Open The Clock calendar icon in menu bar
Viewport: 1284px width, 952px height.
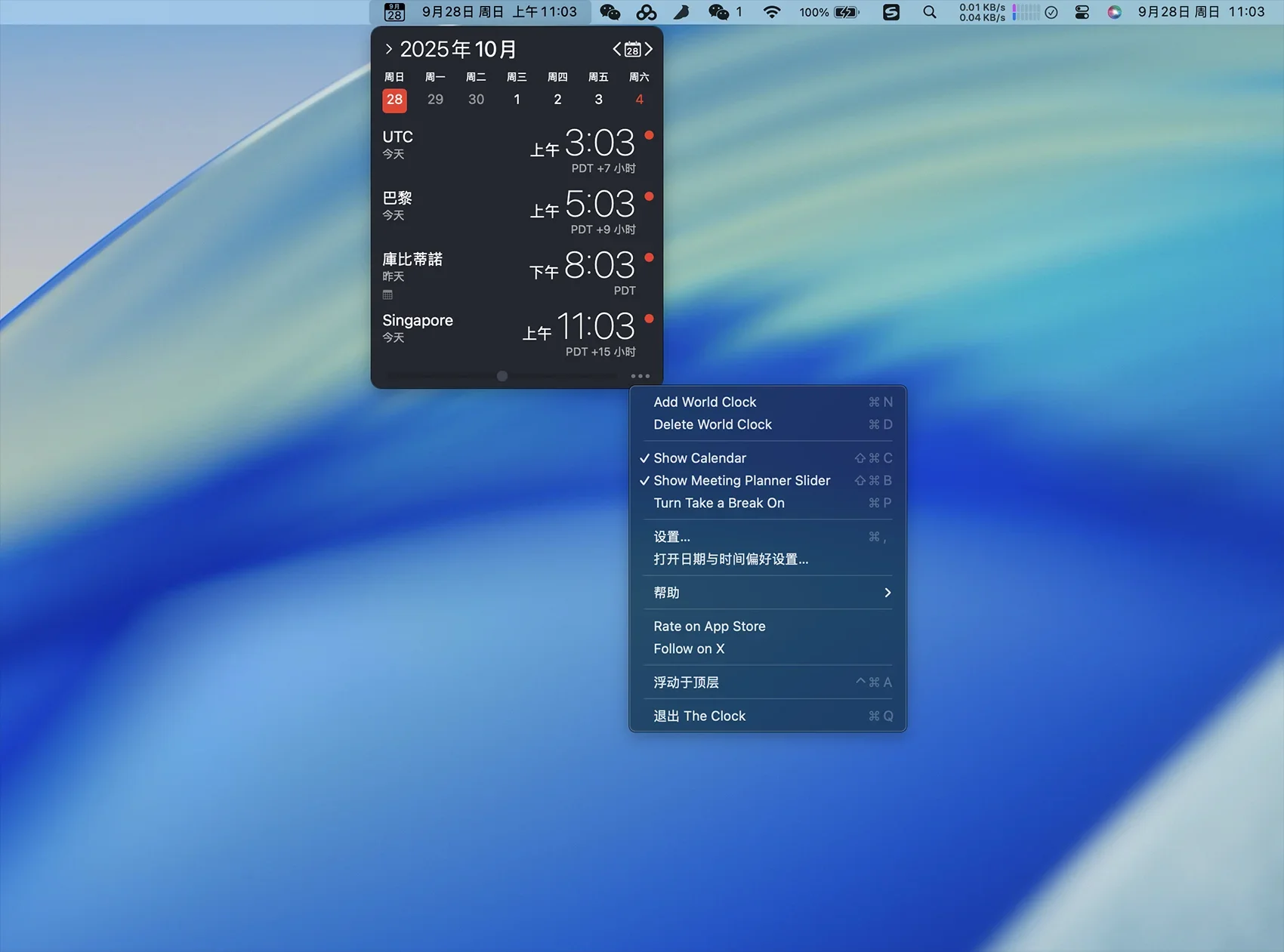point(394,12)
